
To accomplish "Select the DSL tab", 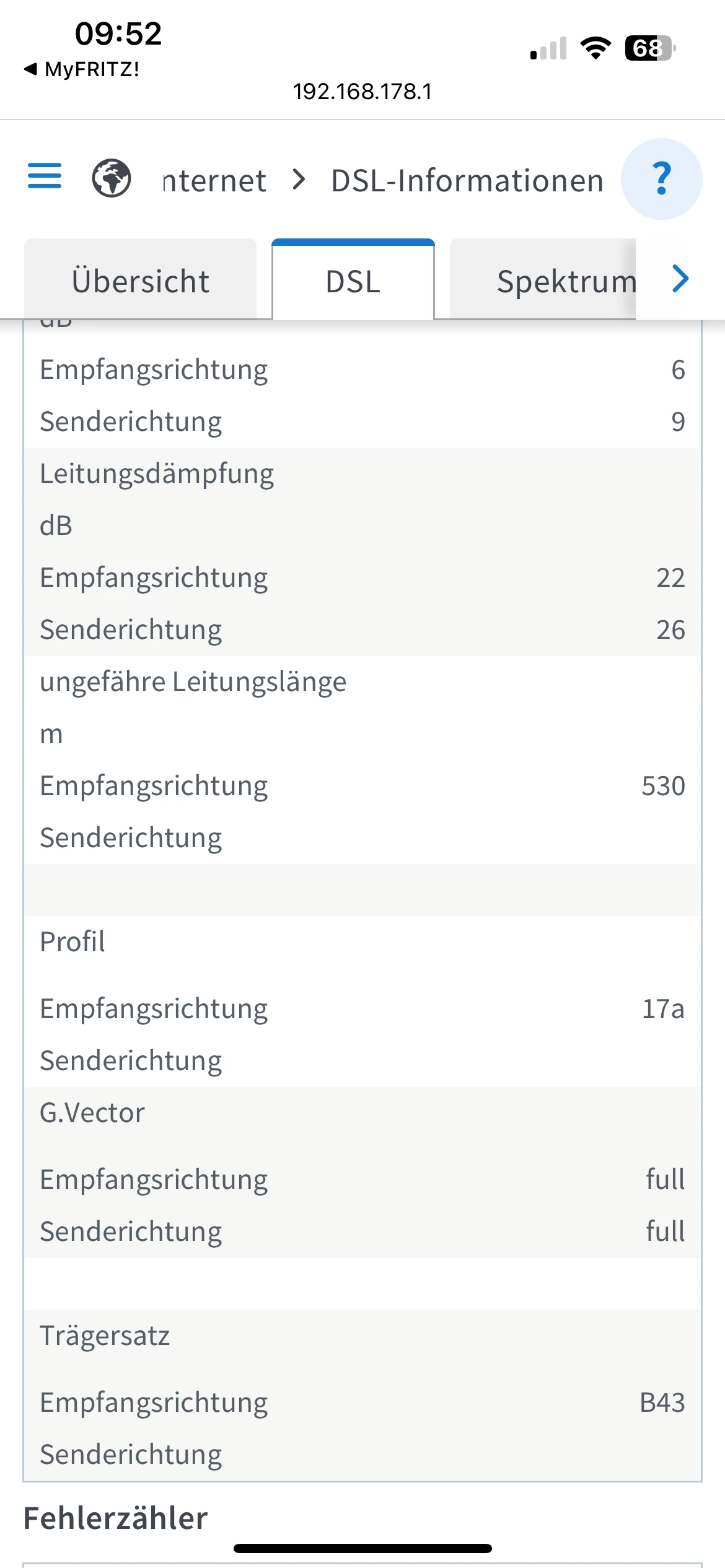I will click(x=353, y=281).
